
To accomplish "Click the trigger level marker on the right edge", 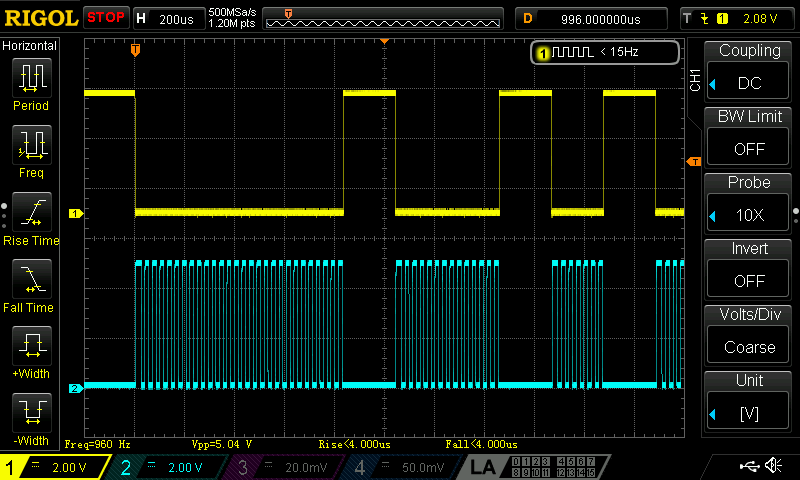I will (694, 162).
